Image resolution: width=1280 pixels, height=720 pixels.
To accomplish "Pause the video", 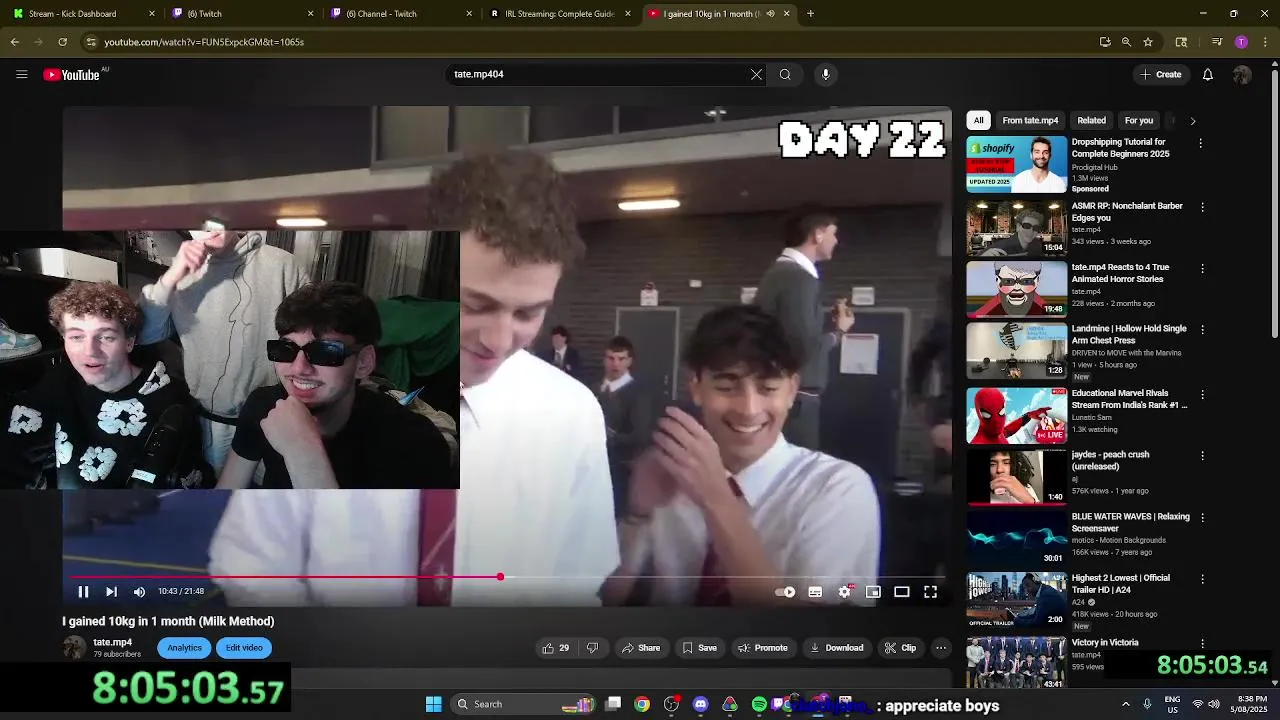I will 83,592.
